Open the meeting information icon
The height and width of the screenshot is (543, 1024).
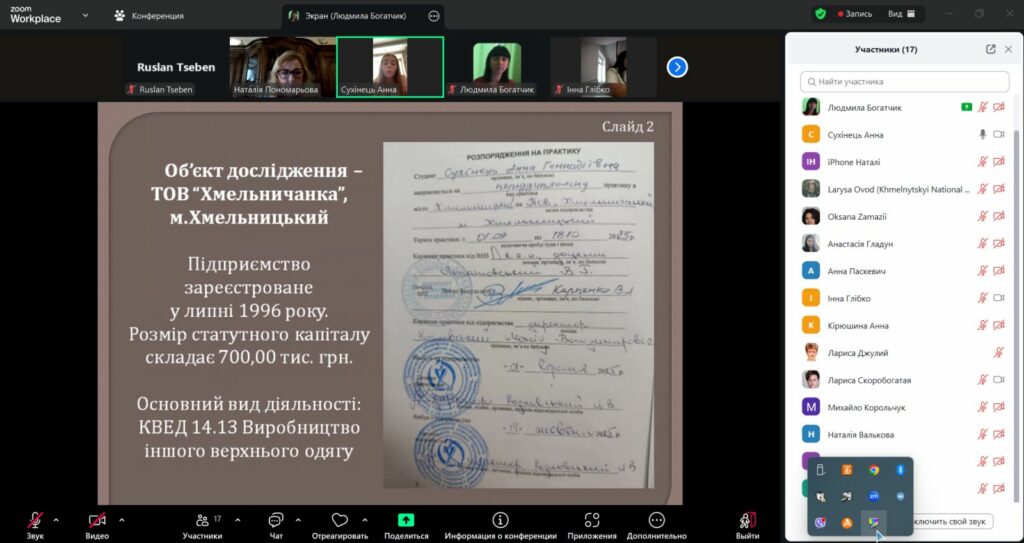pyautogui.click(x=500, y=520)
